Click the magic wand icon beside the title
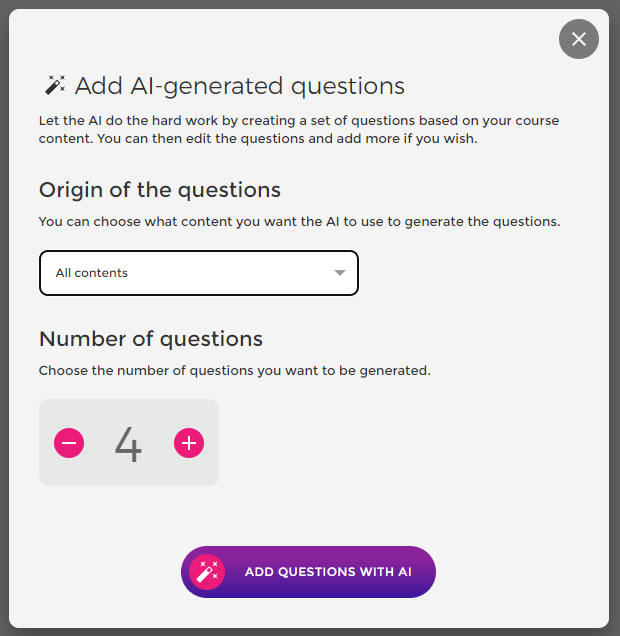Screen dimensions: 620x636 coord(55,85)
